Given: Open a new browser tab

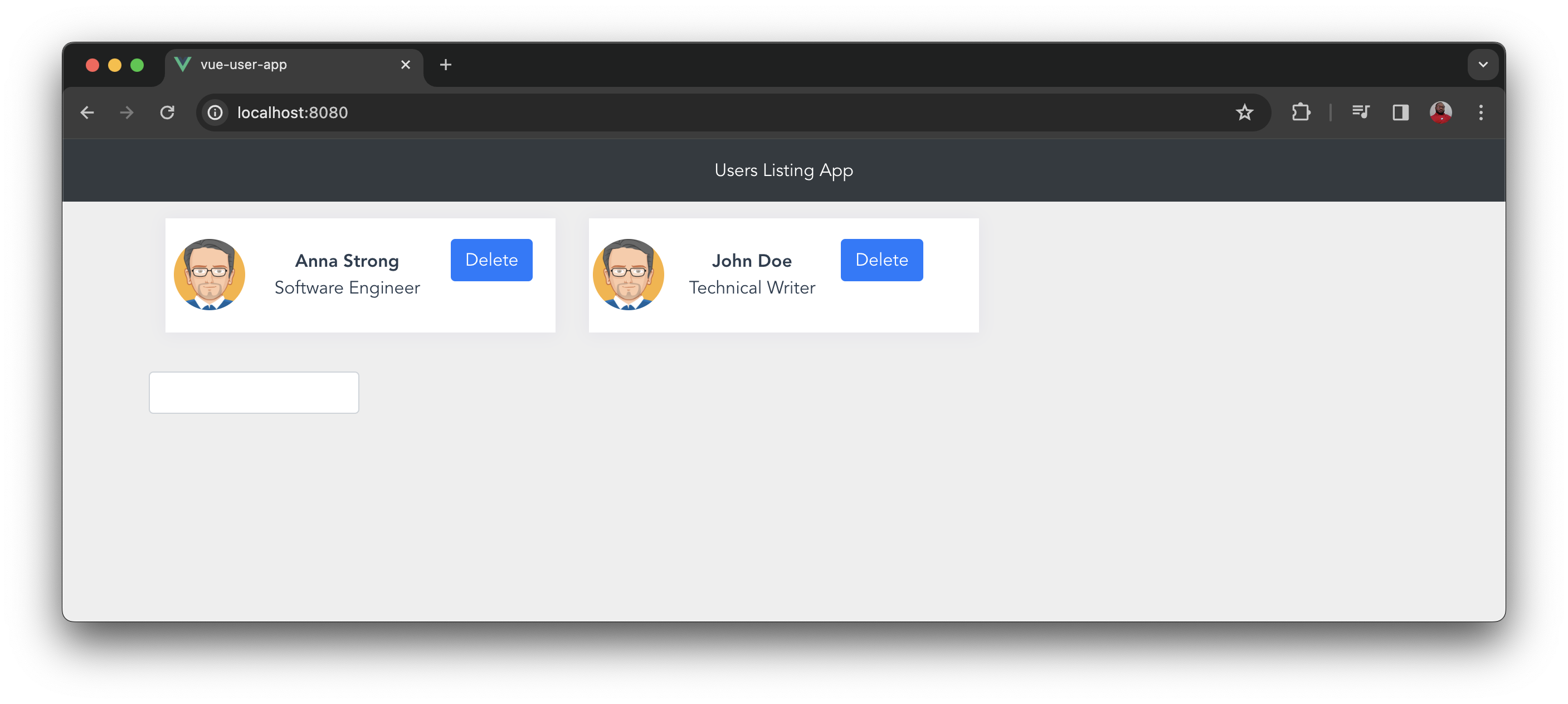Looking at the screenshot, I should tap(446, 65).
